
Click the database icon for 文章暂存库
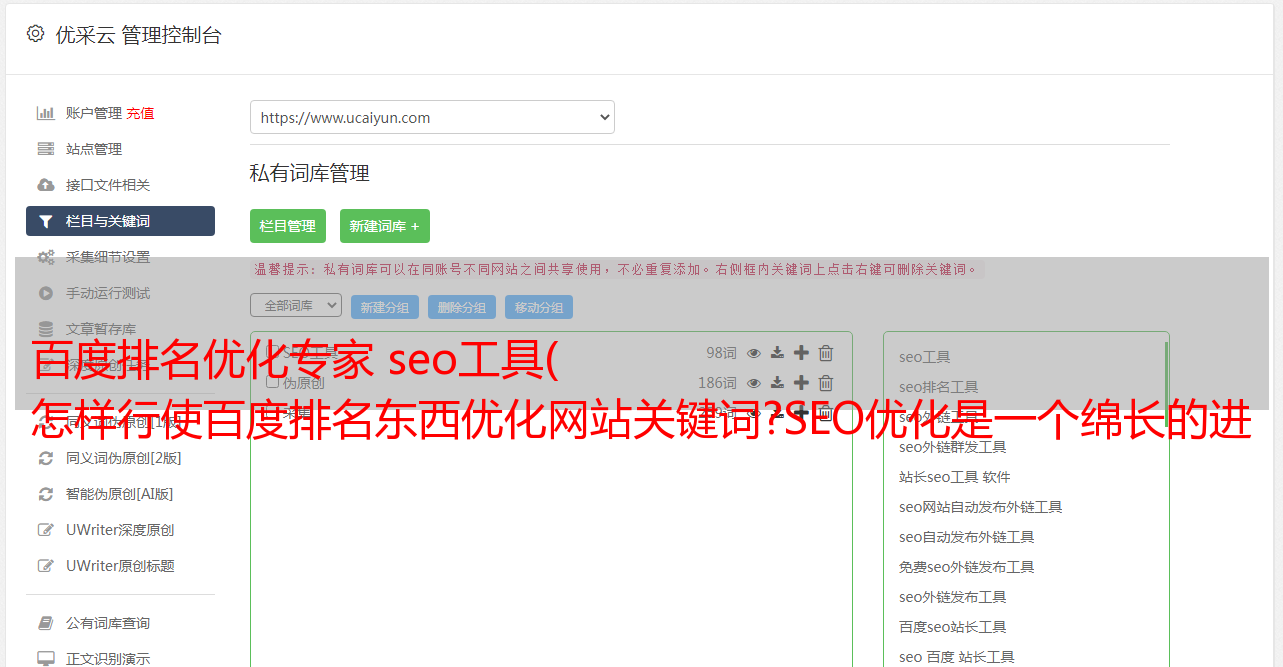(46, 329)
